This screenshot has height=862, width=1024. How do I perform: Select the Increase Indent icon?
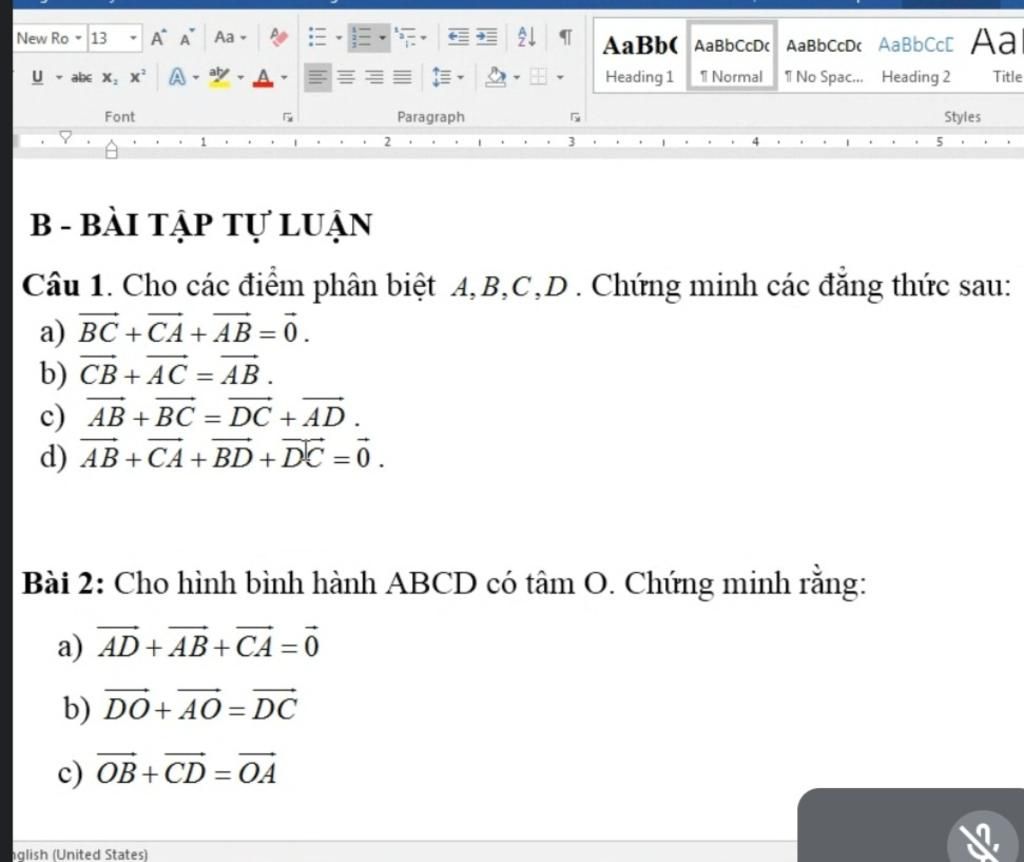tap(488, 37)
